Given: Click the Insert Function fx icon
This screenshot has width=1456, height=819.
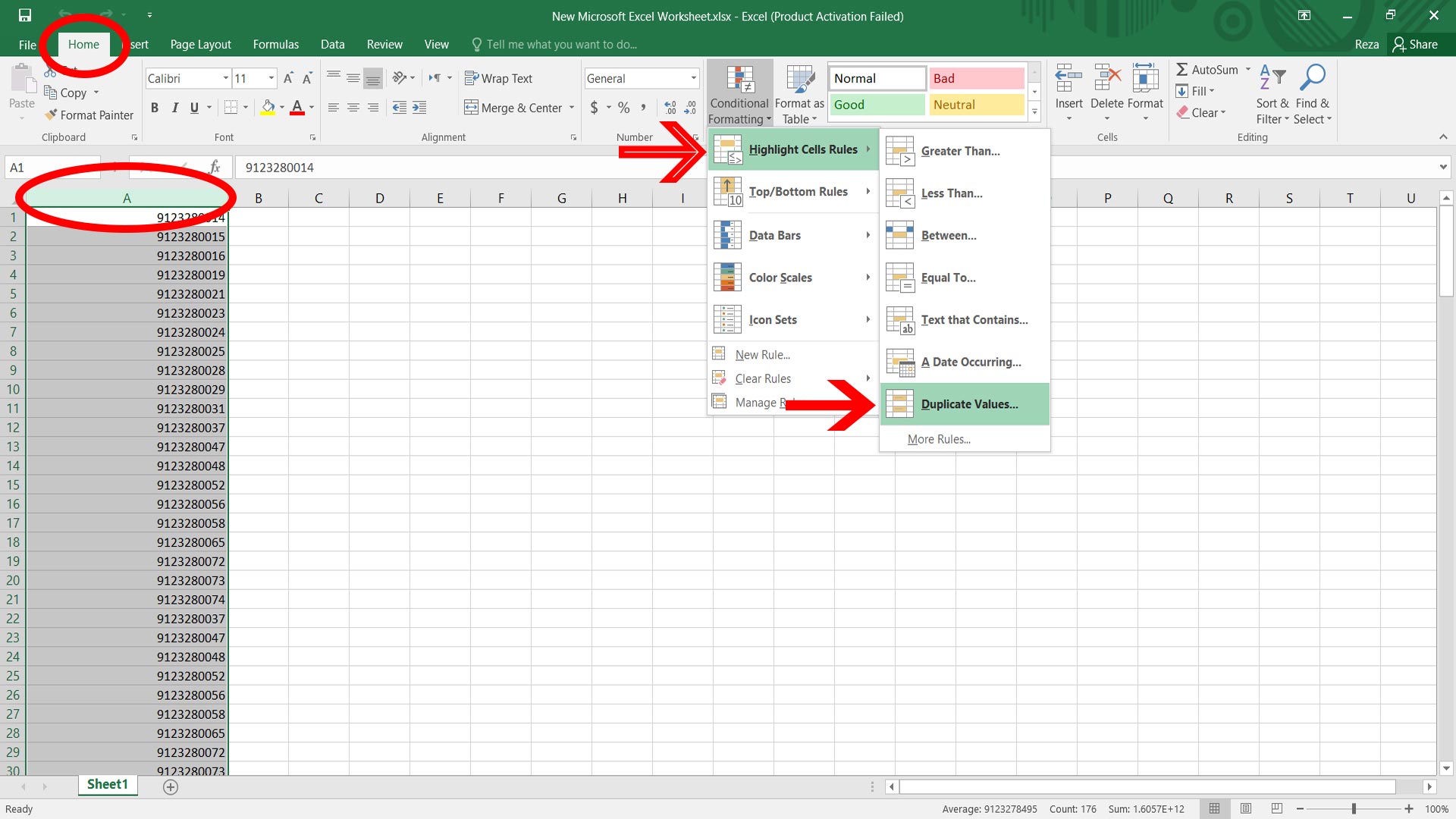Looking at the screenshot, I should [215, 168].
